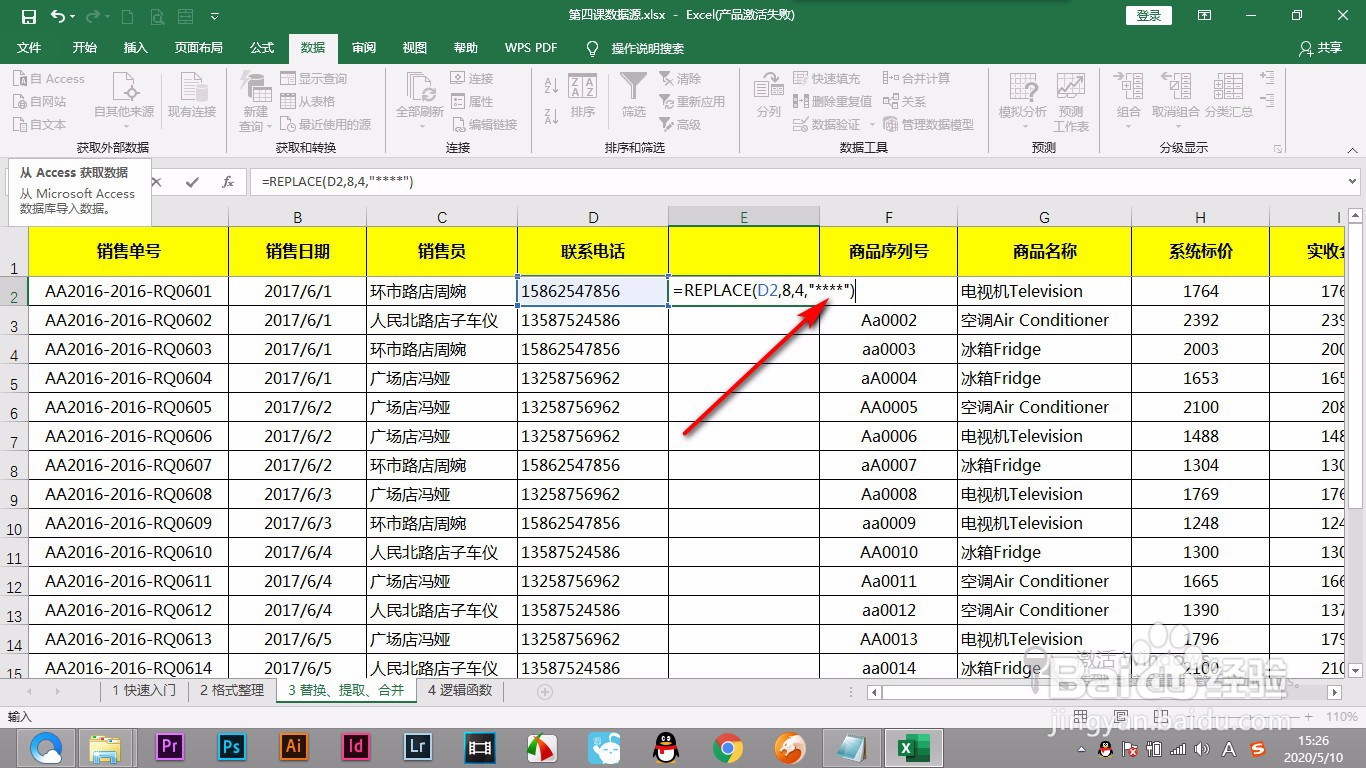Click Advanced filter (高级)
The width and height of the screenshot is (1366, 768).
tap(680, 125)
